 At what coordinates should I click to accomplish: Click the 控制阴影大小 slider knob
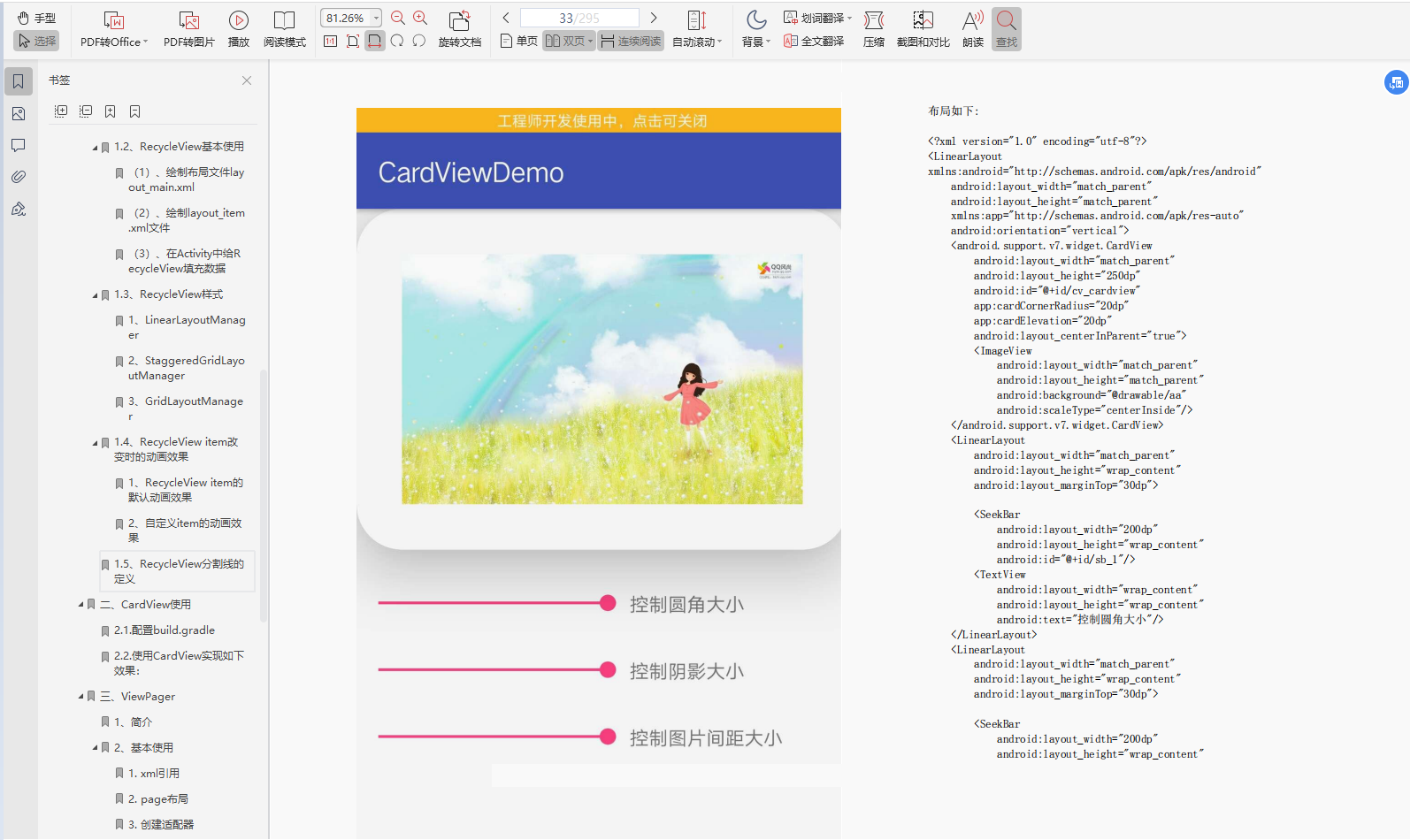point(608,670)
